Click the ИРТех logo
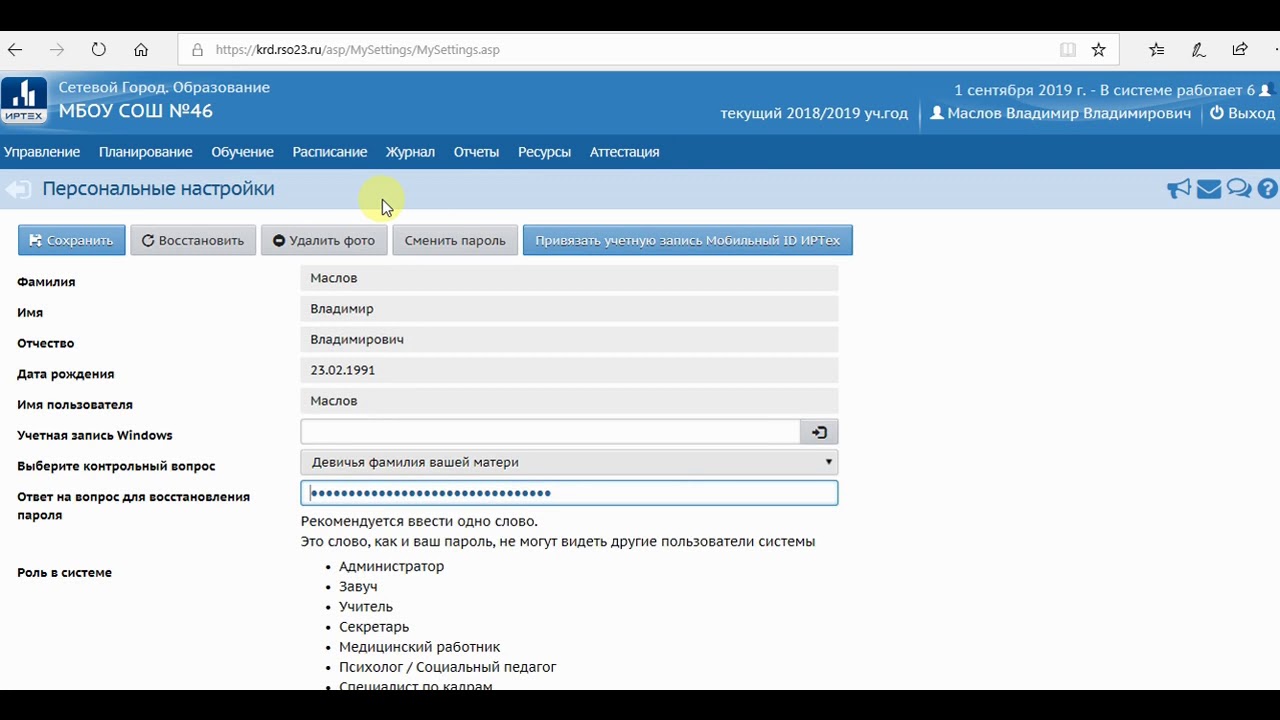Viewport: 1280px width, 720px height. pyautogui.click(x=24, y=100)
